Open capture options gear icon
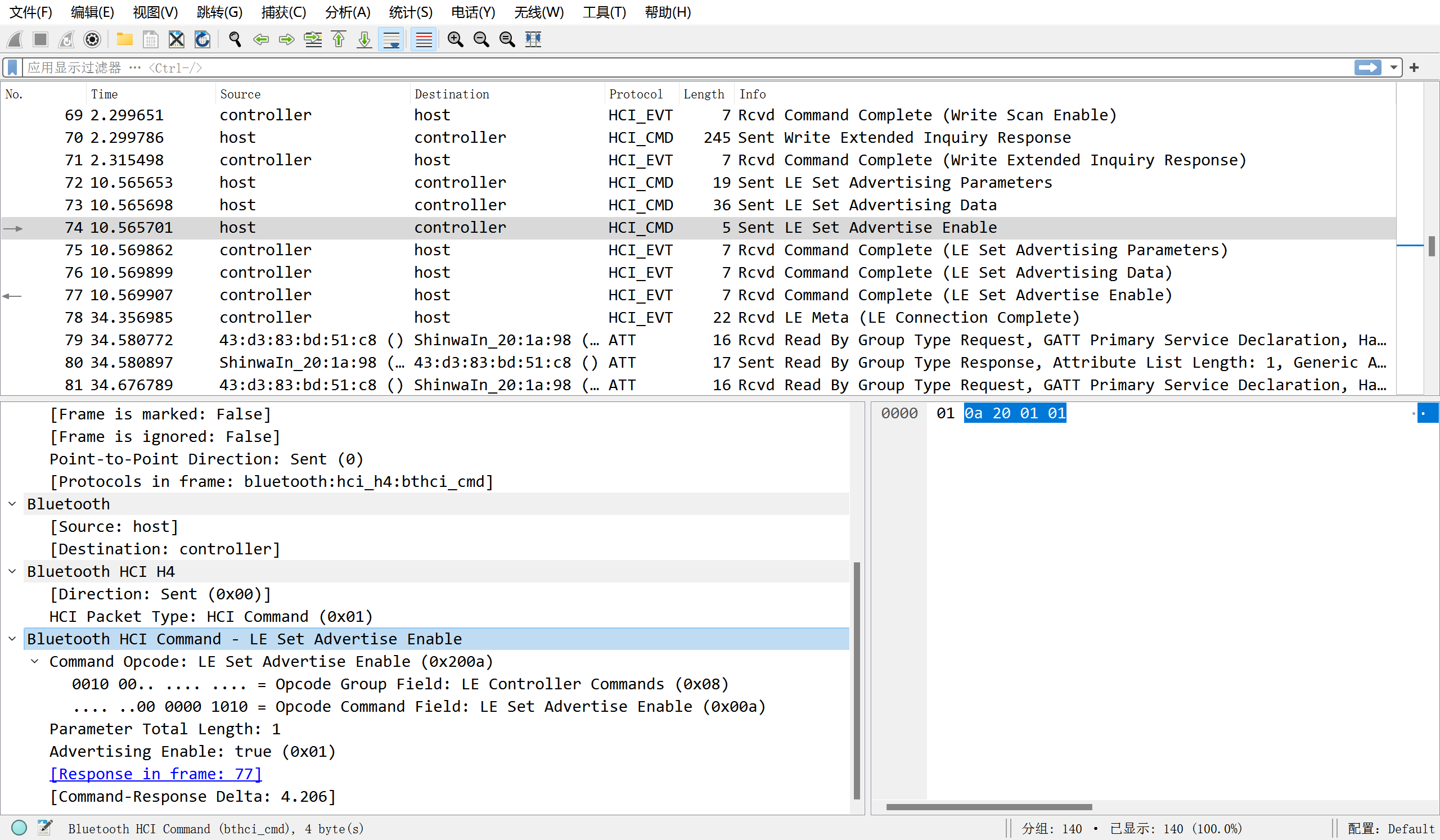Viewport: 1440px width, 840px height. [92, 39]
